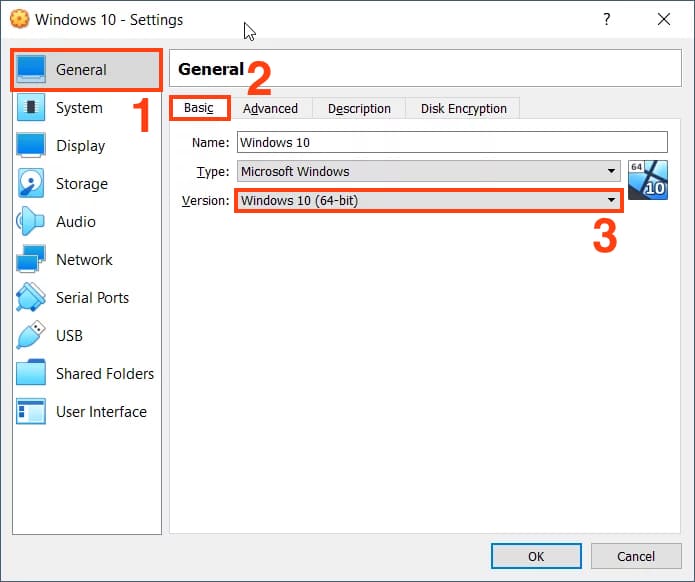The height and width of the screenshot is (582, 695).
Task: Open the User Interface icon
Action: pyautogui.click(x=32, y=412)
